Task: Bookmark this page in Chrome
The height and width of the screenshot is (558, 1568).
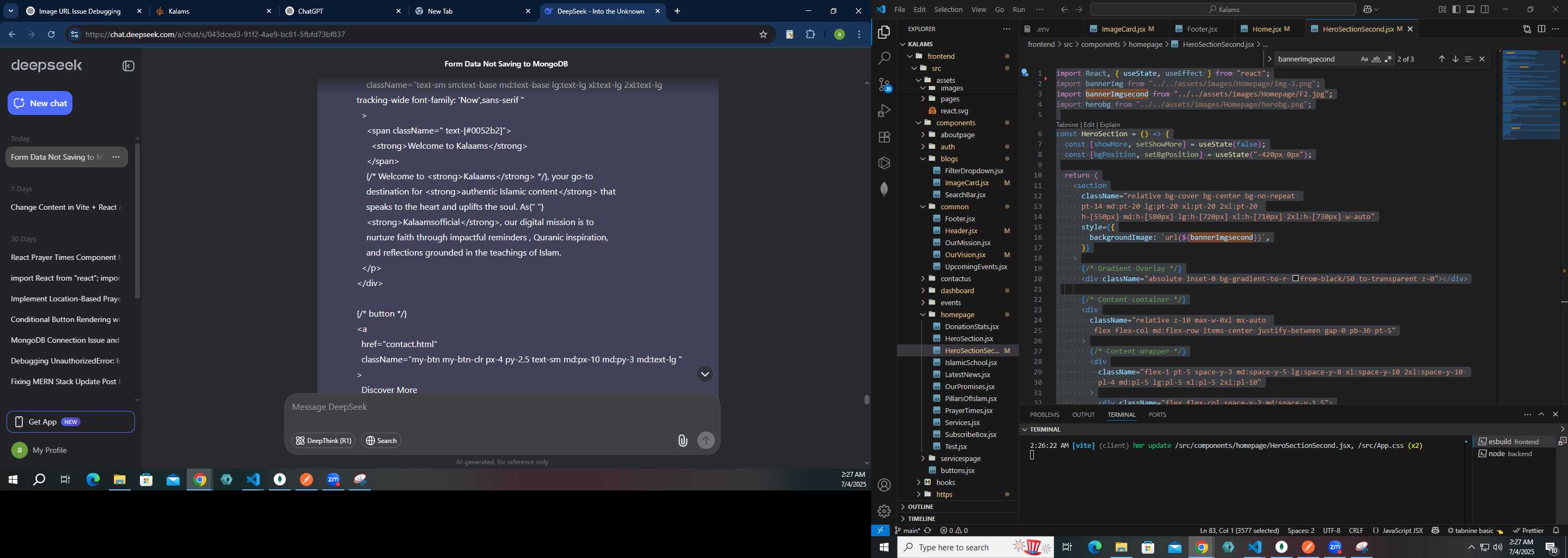Action: [763, 35]
